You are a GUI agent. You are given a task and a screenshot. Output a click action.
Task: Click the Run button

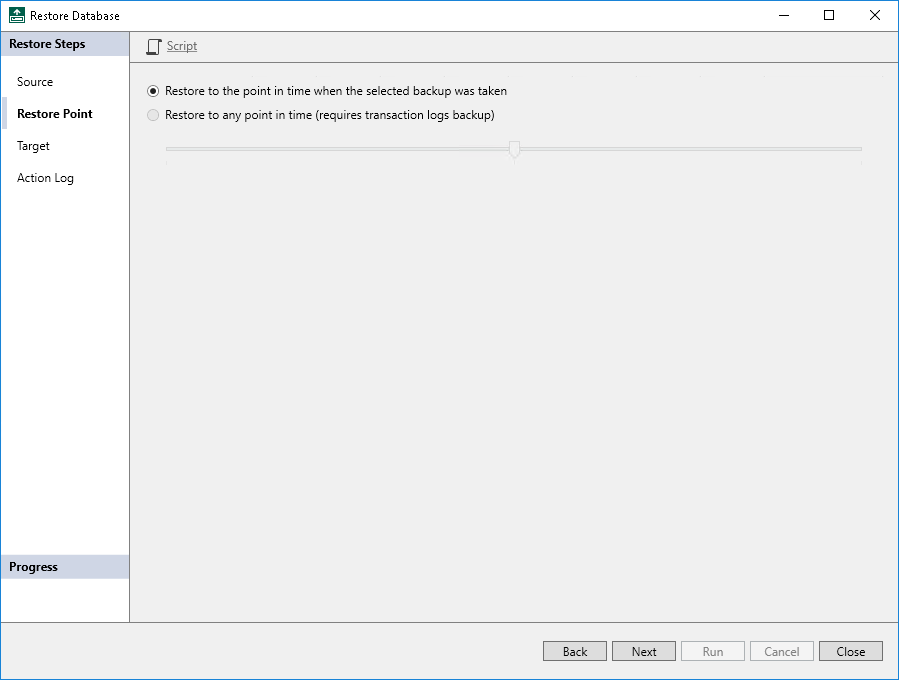tap(712, 650)
